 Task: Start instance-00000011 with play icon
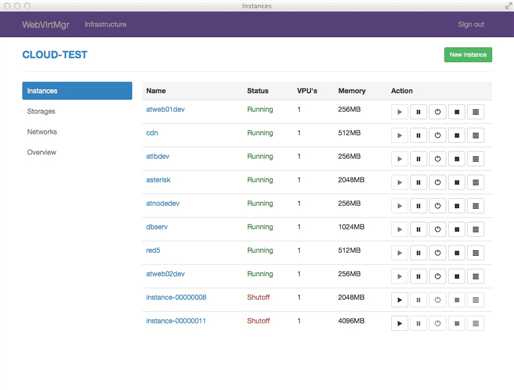tap(399, 323)
